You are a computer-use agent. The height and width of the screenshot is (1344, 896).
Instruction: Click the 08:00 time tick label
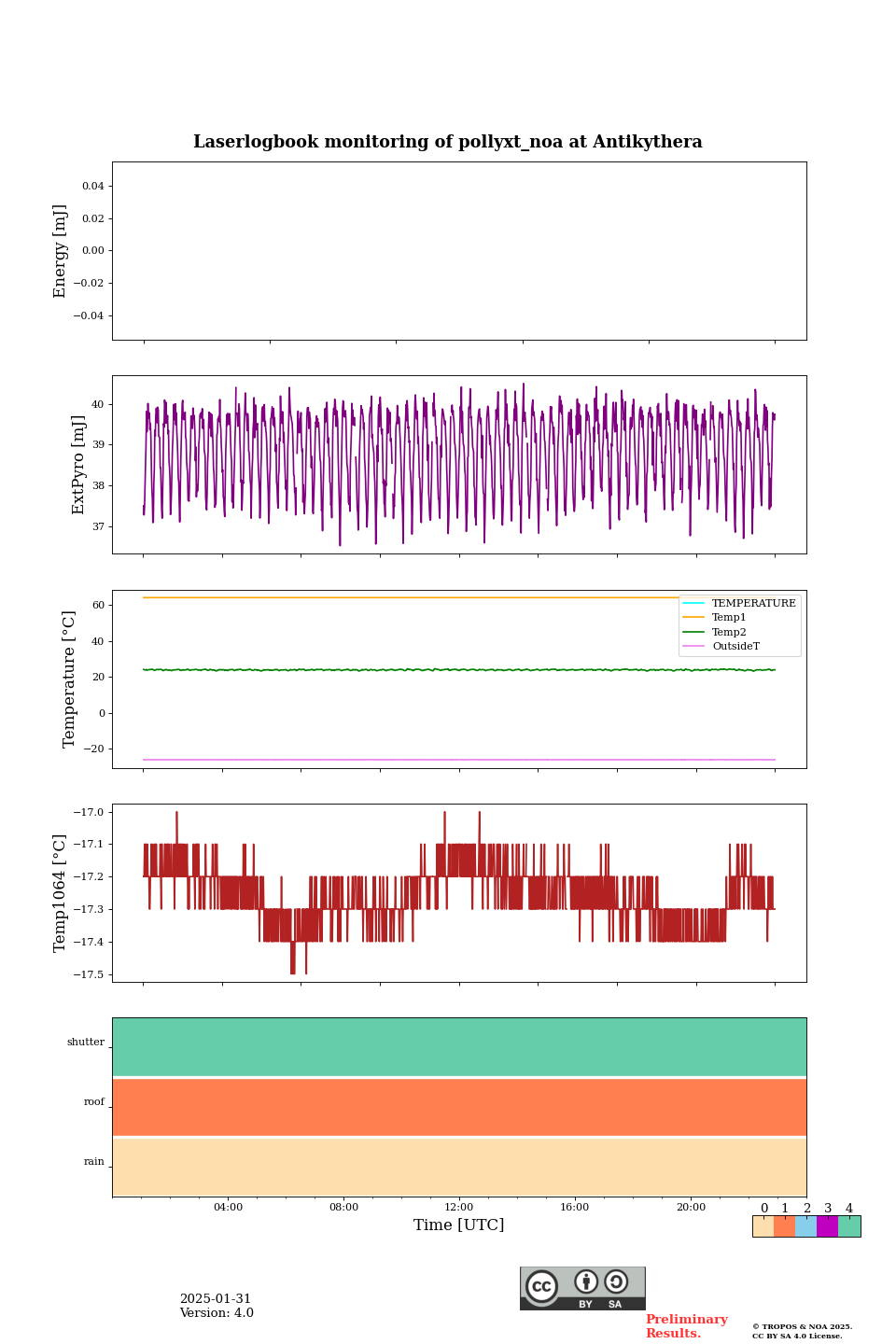tap(343, 1207)
